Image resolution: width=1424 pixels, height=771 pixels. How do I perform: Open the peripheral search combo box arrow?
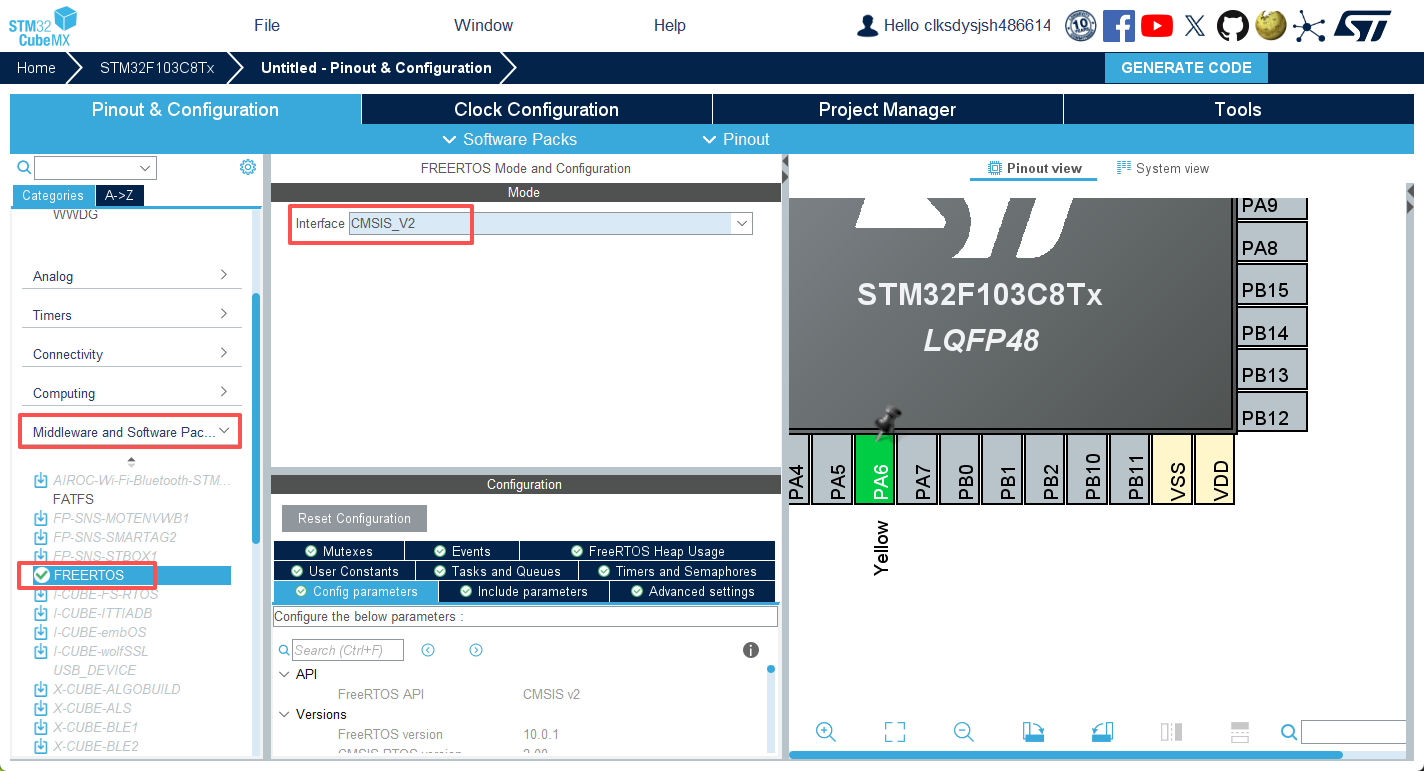click(x=146, y=168)
